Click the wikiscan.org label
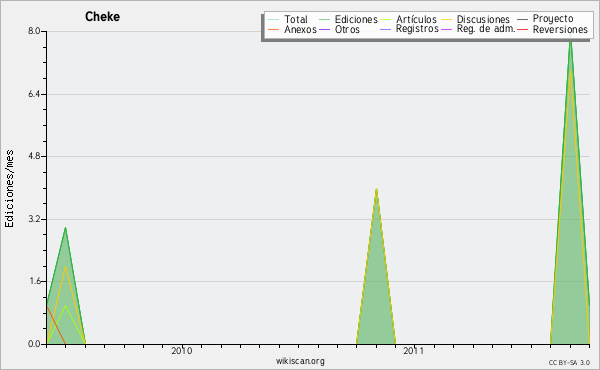Viewport: 600px width, 370px height. coord(300,361)
